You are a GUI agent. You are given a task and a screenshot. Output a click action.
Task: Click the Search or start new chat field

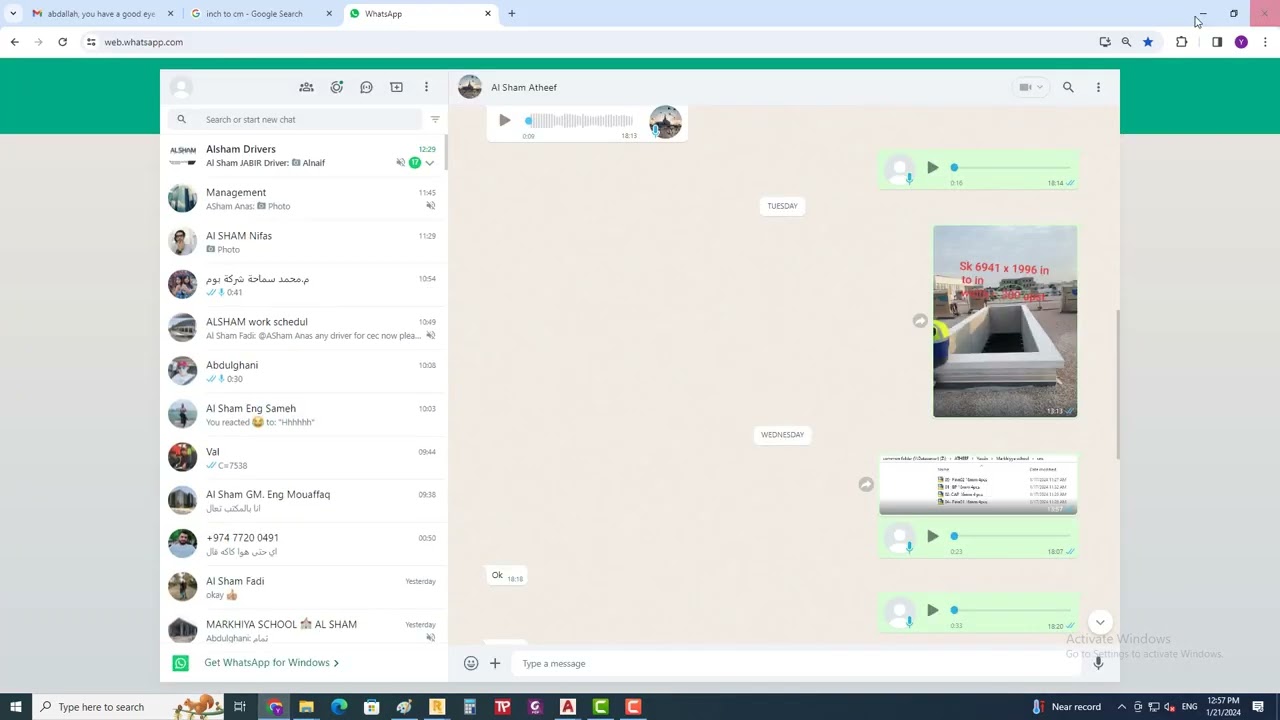coord(296,120)
